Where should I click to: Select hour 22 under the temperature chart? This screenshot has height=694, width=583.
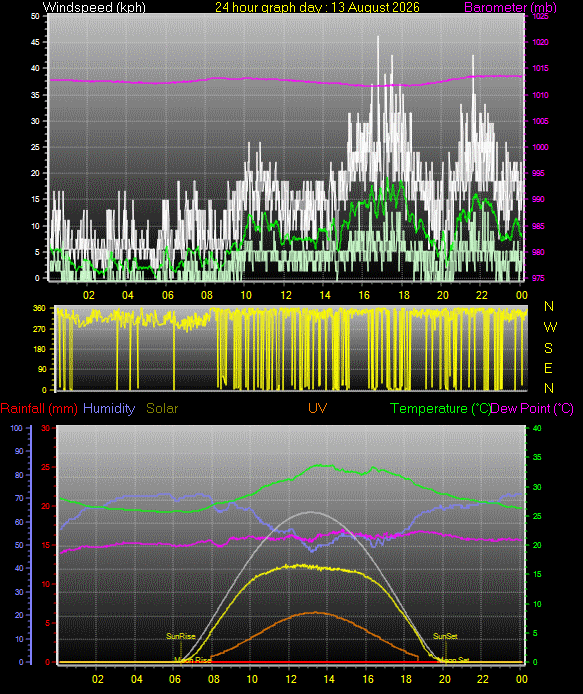(483, 679)
